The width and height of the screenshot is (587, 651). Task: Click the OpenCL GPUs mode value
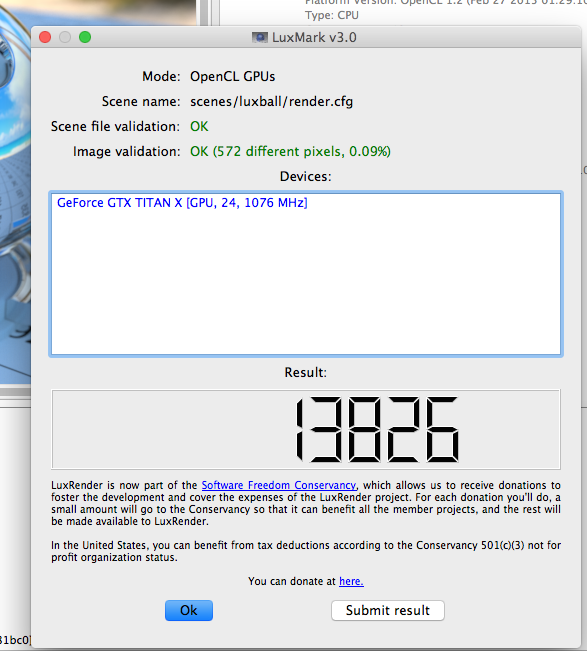pyautogui.click(x=232, y=76)
